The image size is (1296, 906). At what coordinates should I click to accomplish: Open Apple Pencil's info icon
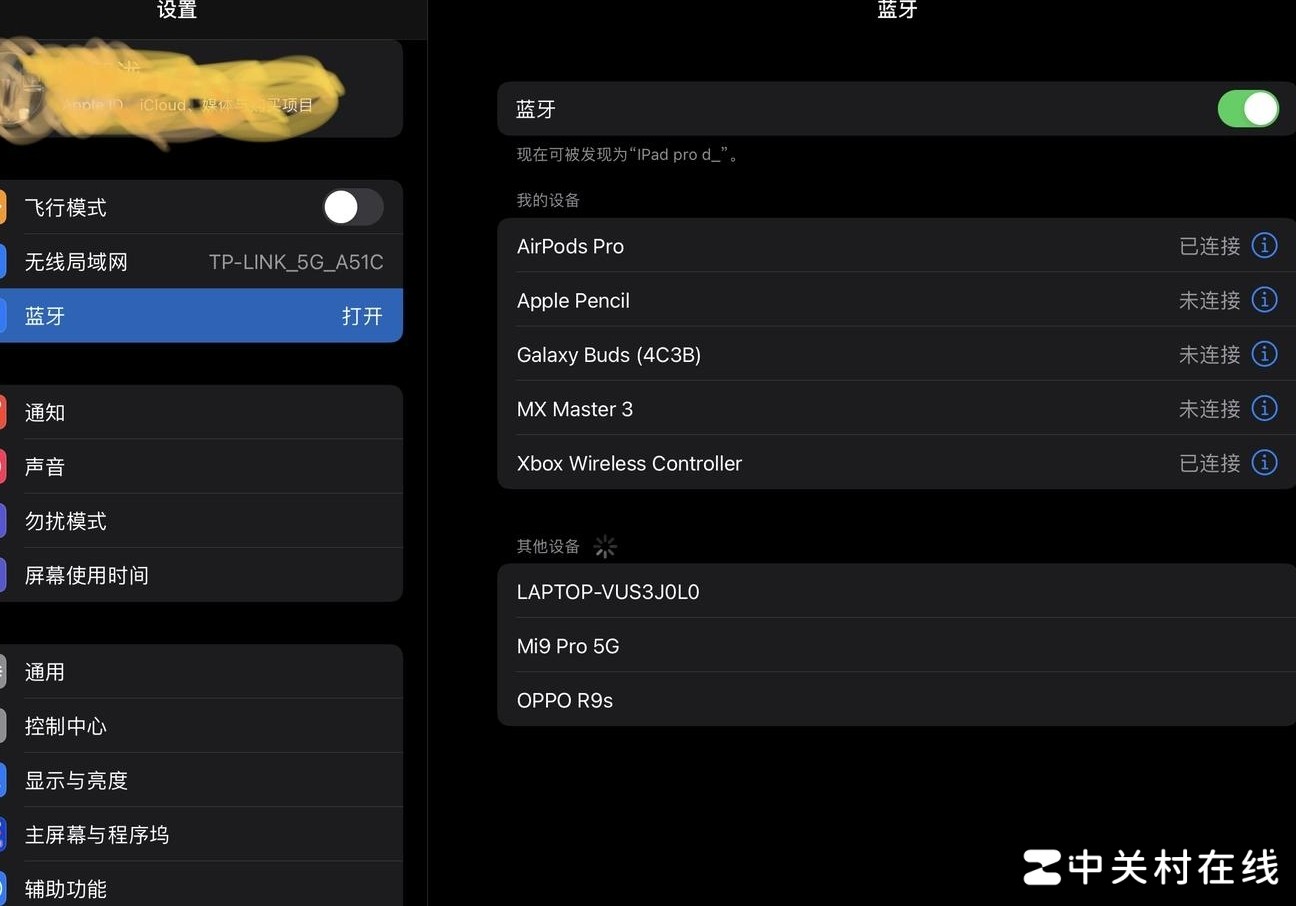tap(1264, 299)
